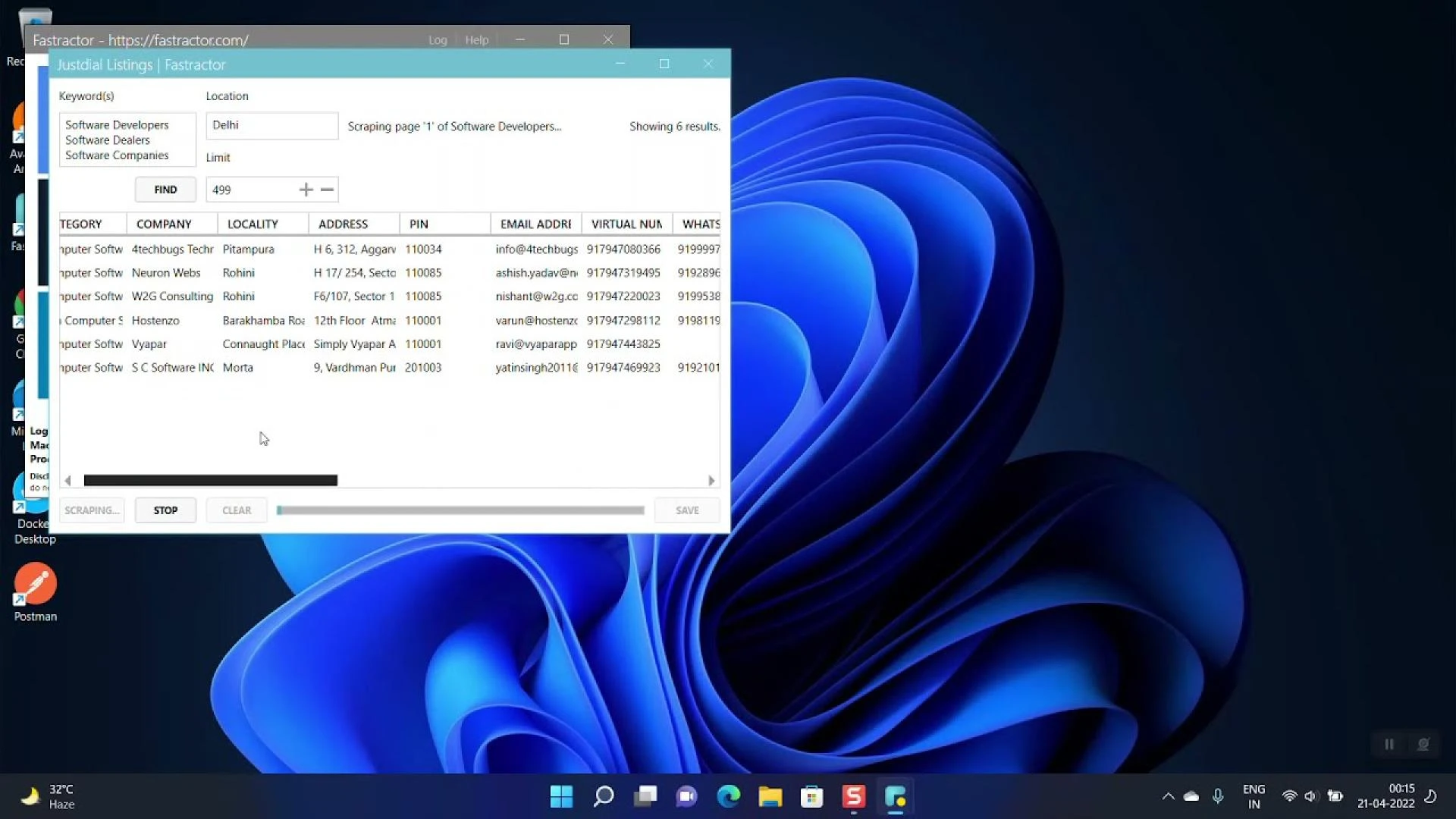
Task: Click Fastractor icon in taskbar
Action: (895, 796)
